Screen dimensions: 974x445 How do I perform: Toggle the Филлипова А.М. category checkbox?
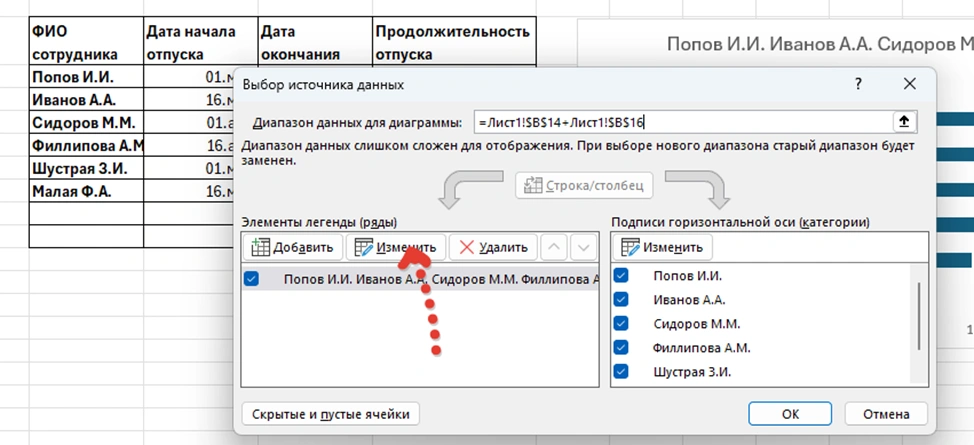[620, 347]
